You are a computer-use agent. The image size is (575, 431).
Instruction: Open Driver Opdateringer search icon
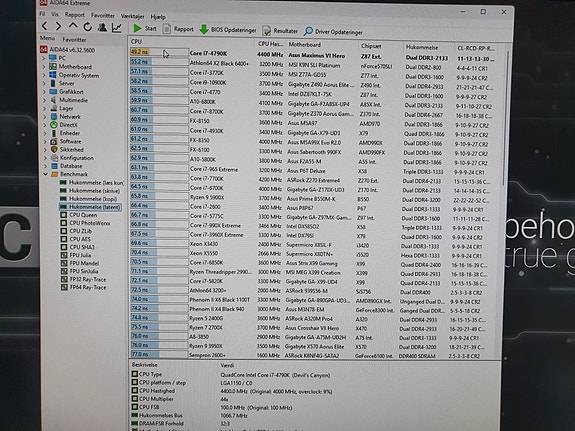click(x=308, y=31)
